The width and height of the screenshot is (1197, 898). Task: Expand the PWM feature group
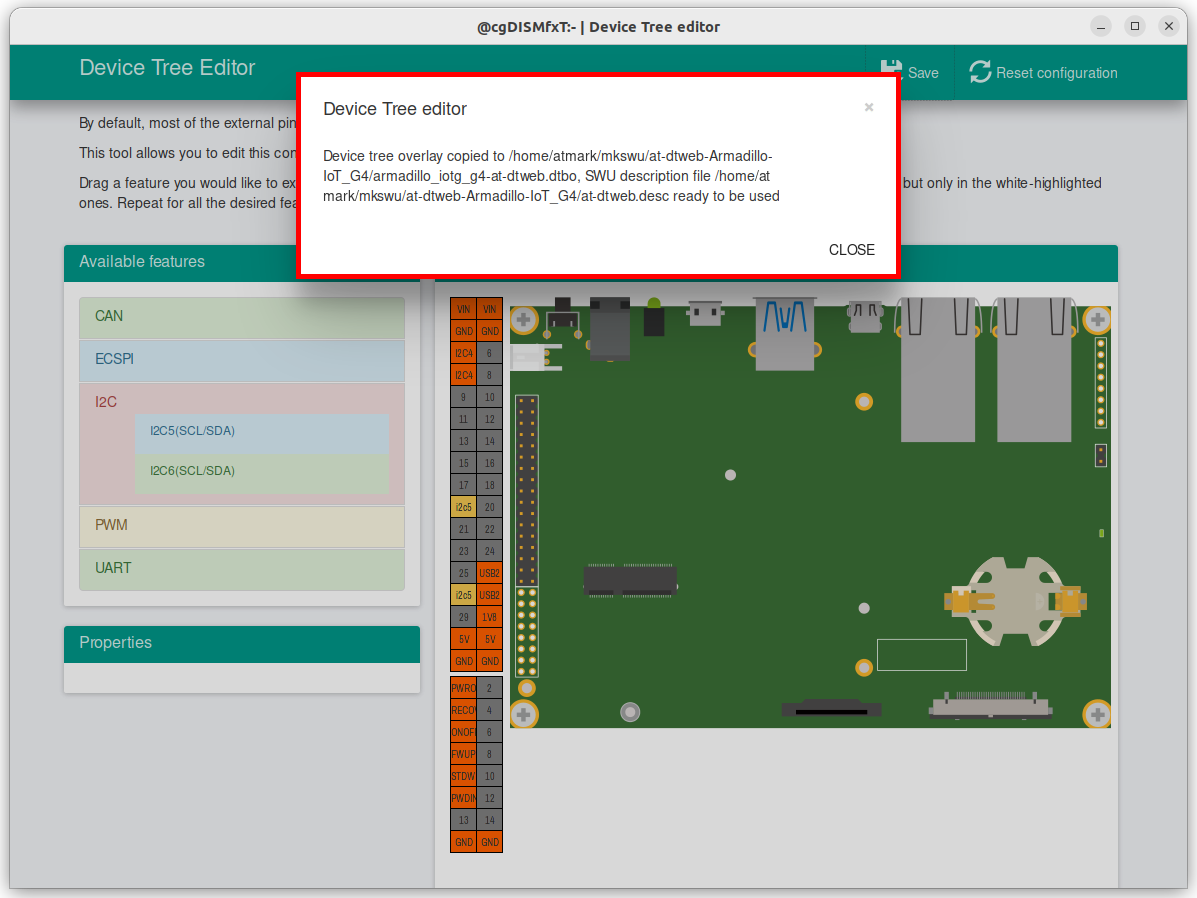[x=241, y=526]
